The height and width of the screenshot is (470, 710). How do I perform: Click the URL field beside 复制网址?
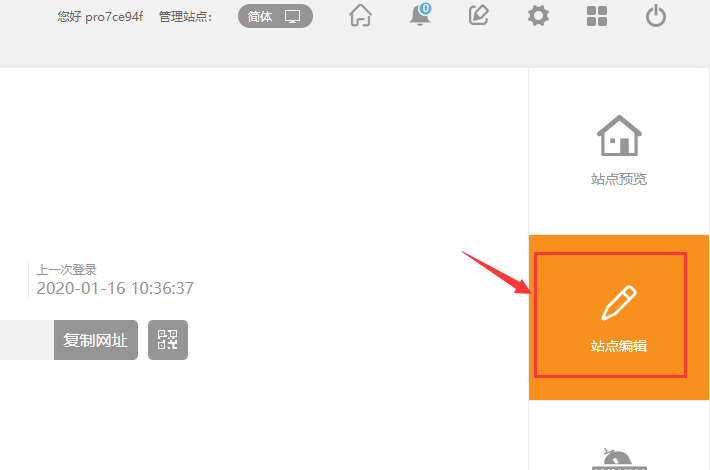27,340
